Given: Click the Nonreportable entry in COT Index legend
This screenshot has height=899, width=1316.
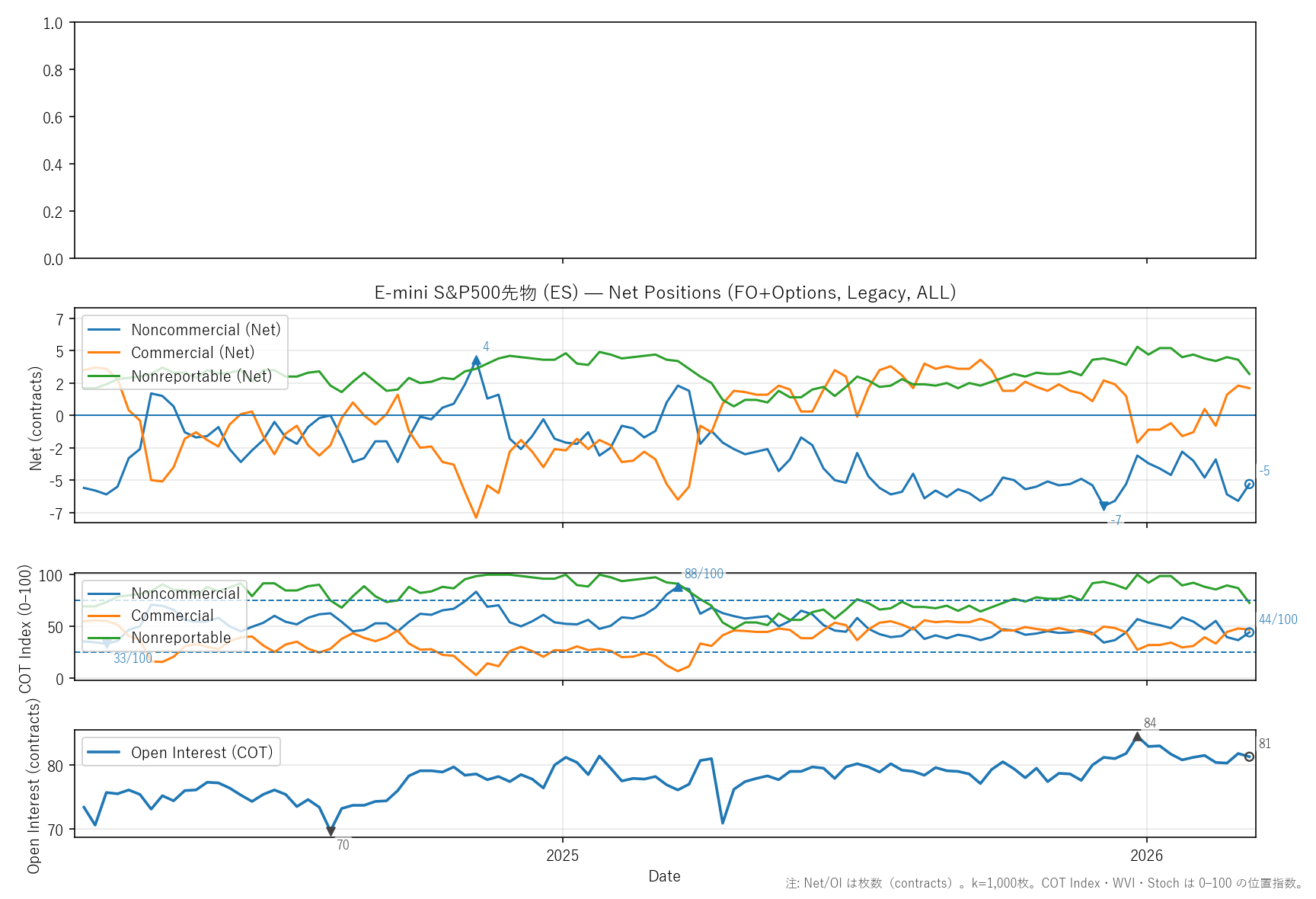Looking at the screenshot, I should 180,638.
